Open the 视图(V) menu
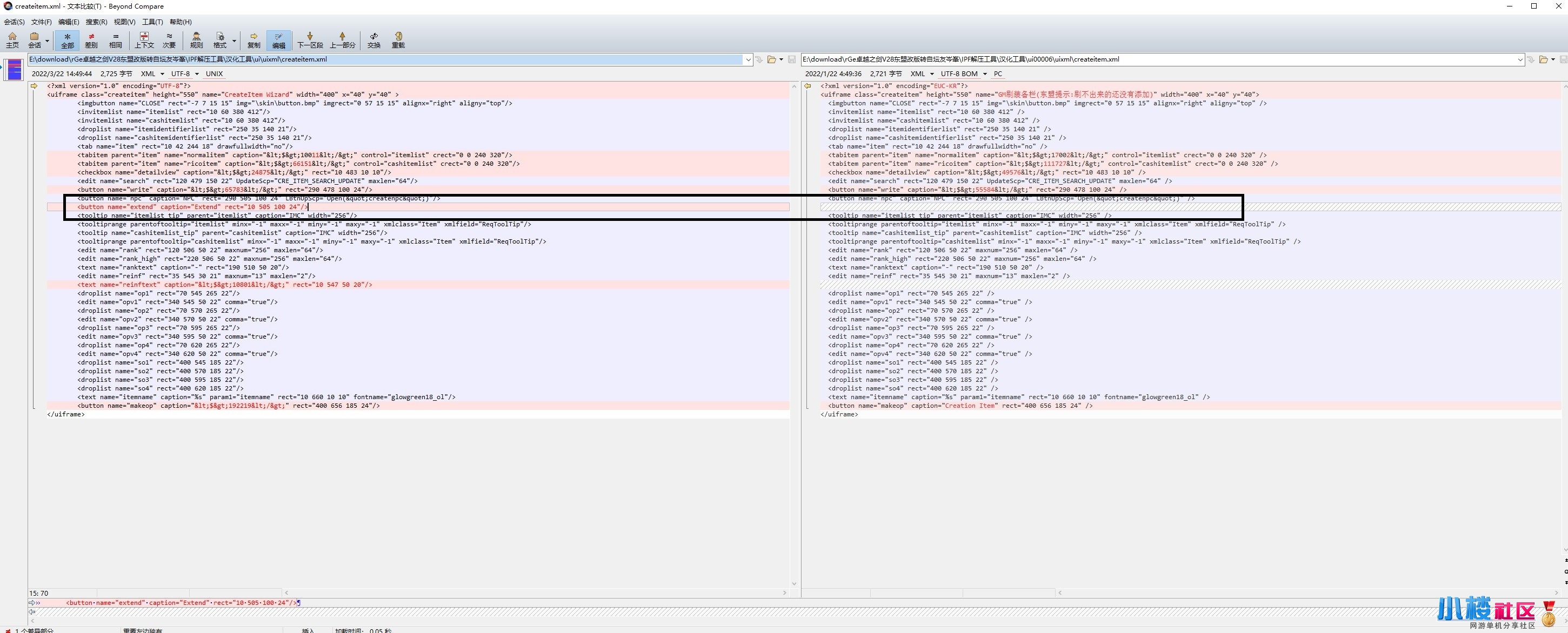 (x=124, y=22)
